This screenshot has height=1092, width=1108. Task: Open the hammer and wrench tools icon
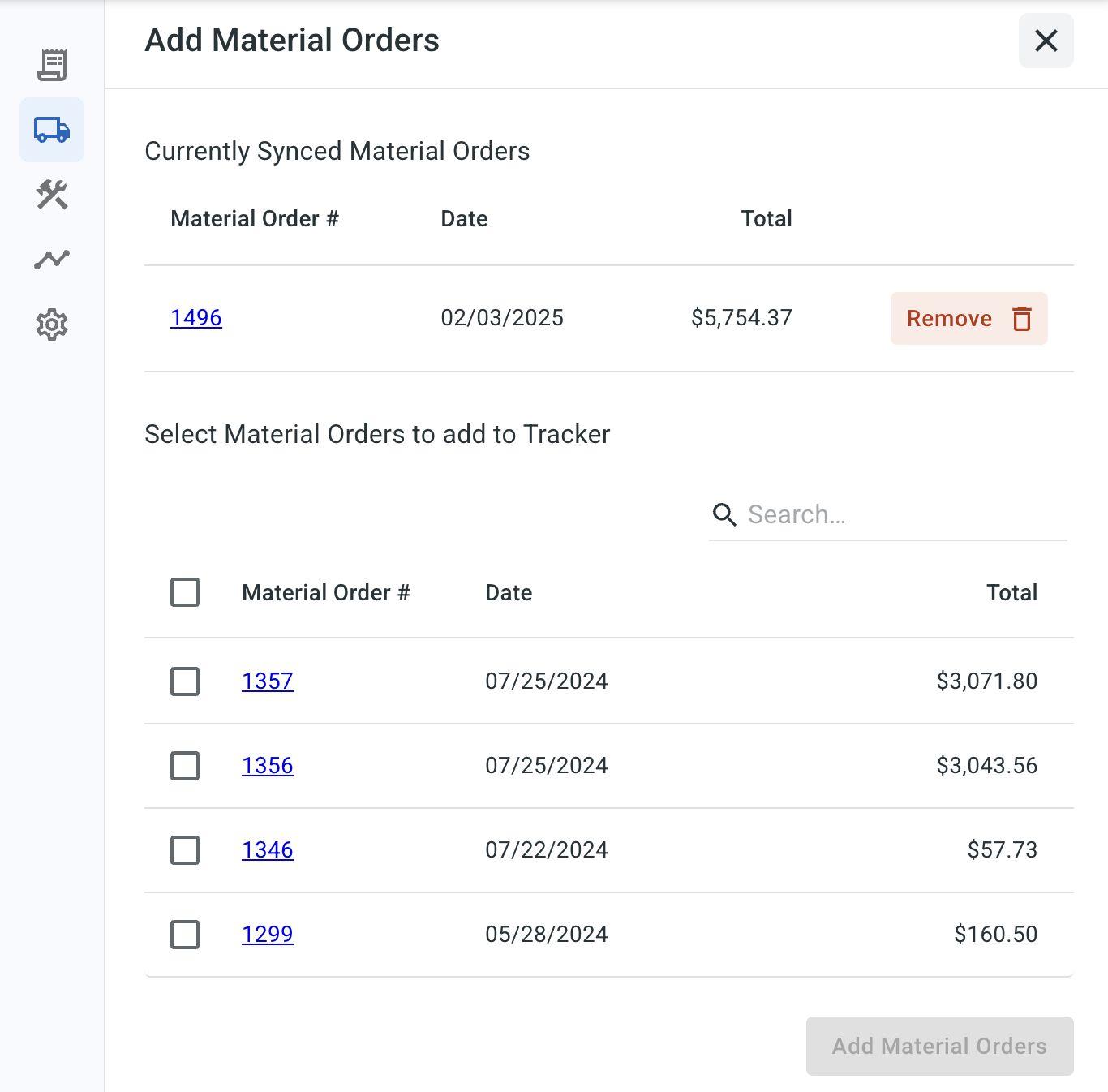(52, 195)
